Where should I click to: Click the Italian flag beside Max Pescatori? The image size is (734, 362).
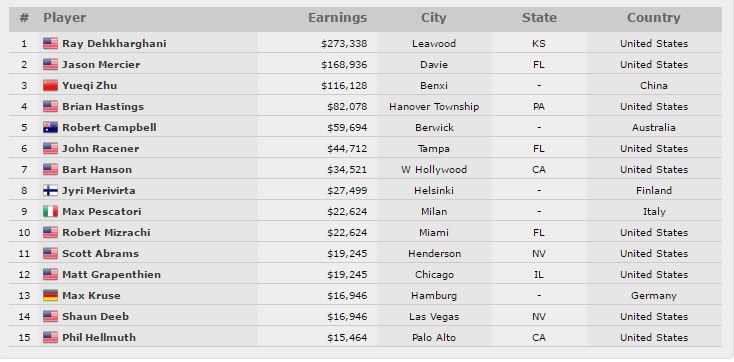coord(50,211)
